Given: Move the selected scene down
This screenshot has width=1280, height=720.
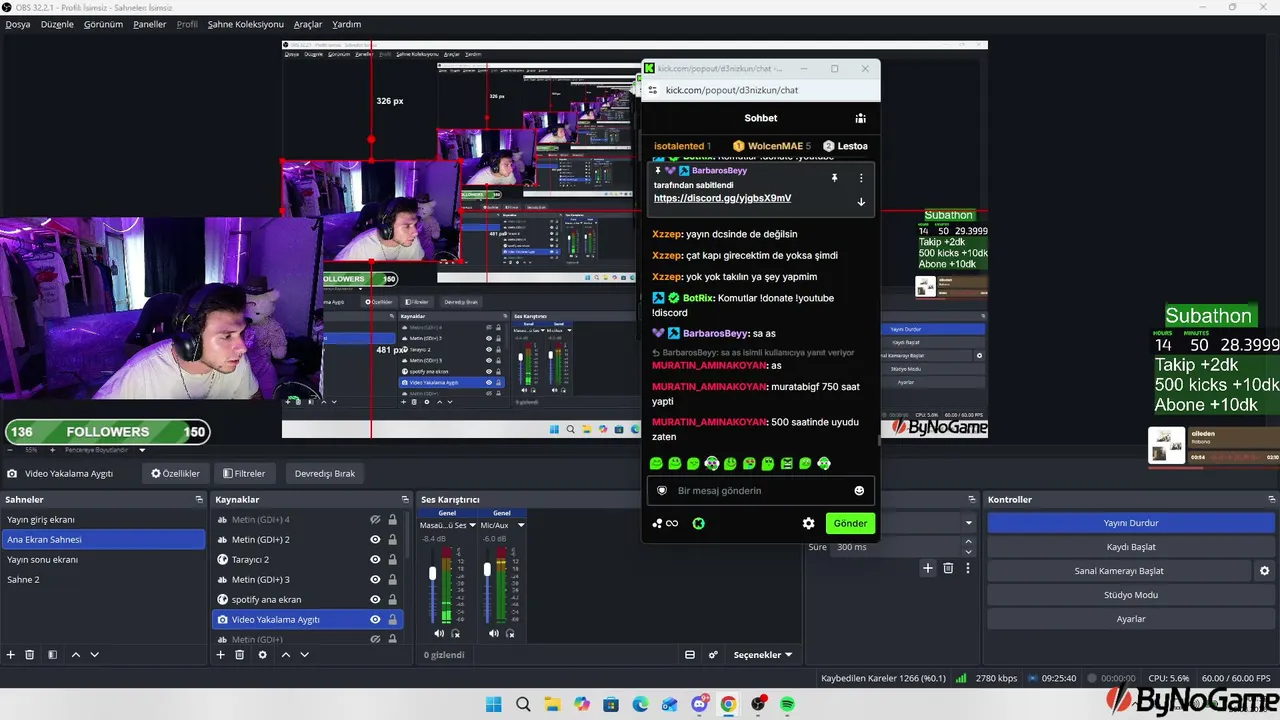Looking at the screenshot, I should (95, 655).
